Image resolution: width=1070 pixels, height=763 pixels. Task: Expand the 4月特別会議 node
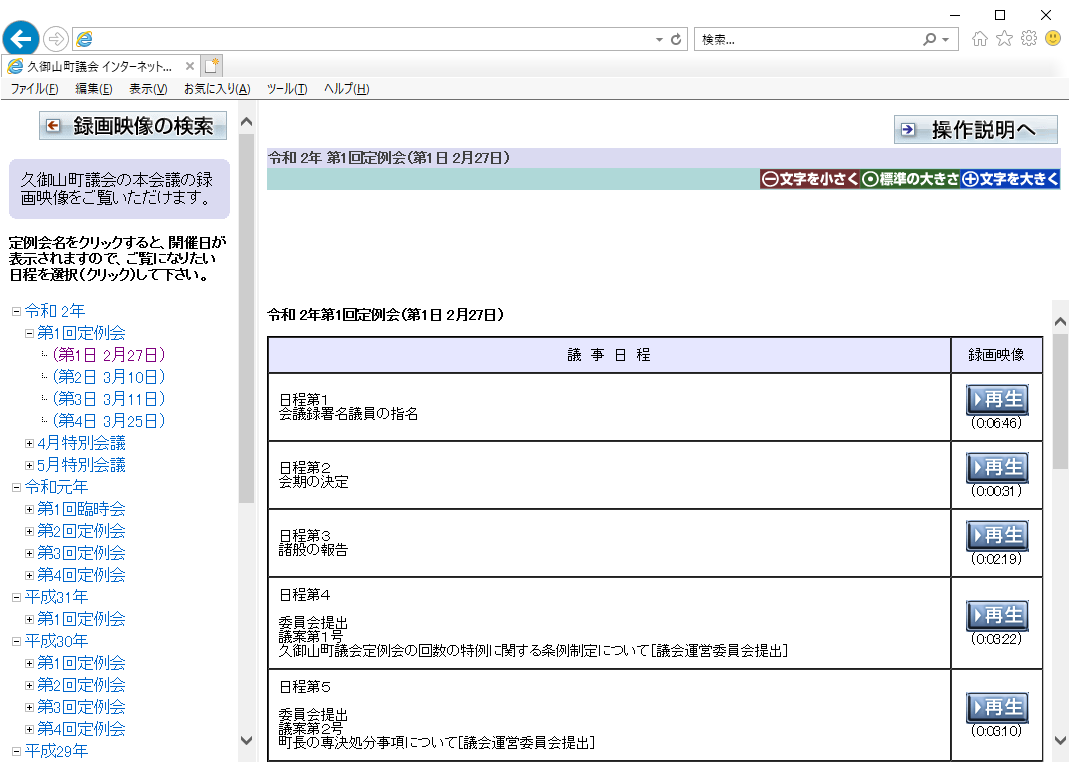point(29,444)
